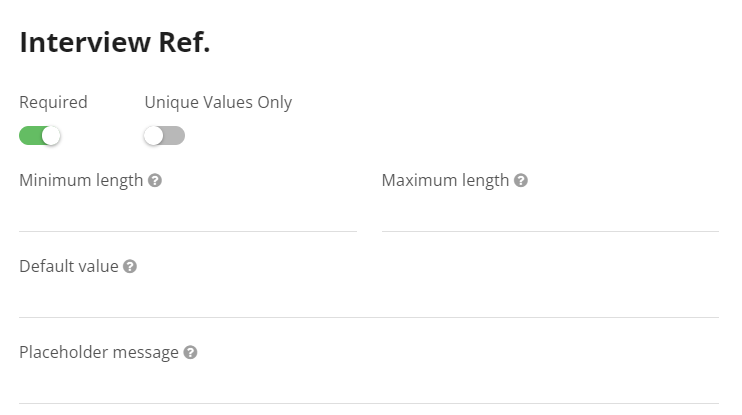Focus the Maximum length input field
The width and height of the screenshot is (742, 415).
coord(550,213)
